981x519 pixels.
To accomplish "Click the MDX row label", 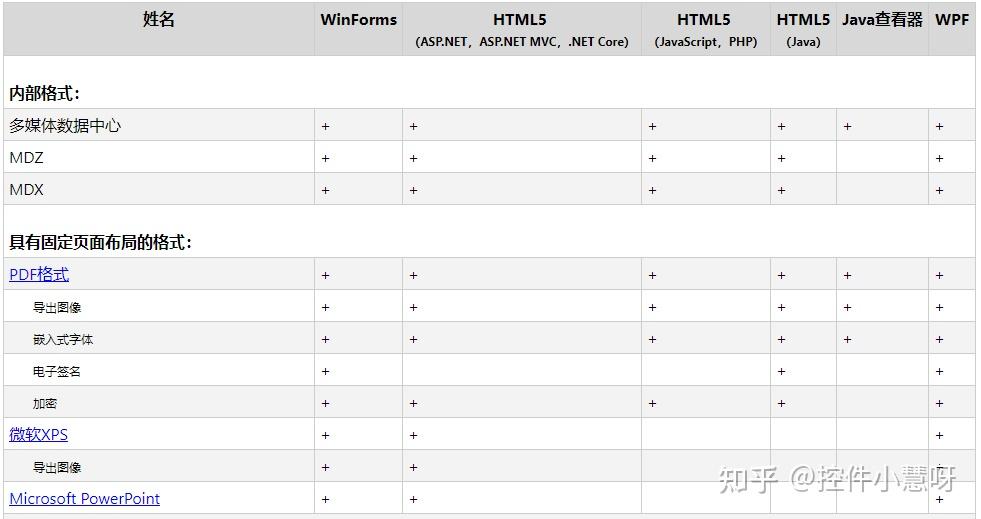I will tap(27, 190).
